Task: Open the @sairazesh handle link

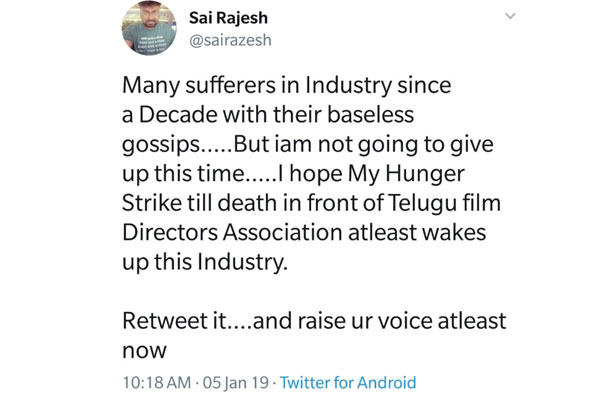Action: [x=230, y=40]
